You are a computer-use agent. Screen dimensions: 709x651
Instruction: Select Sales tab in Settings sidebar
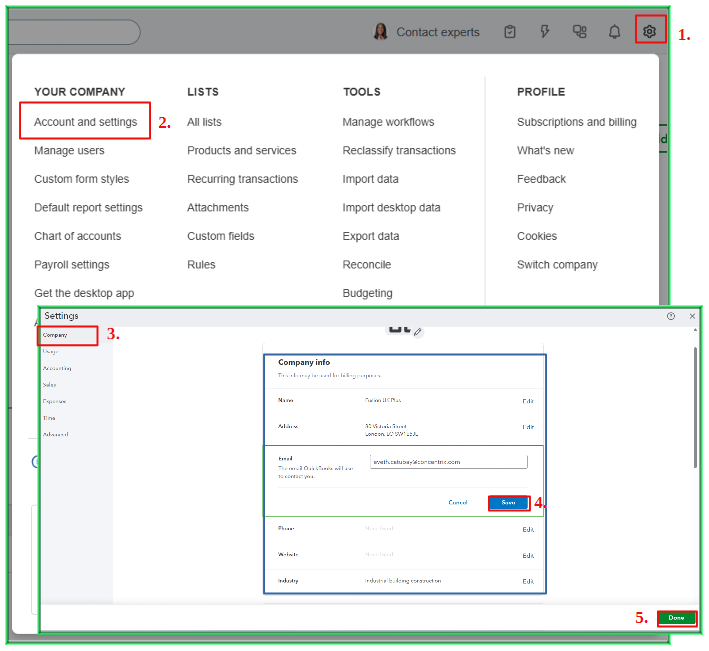[x=49, y=385]
